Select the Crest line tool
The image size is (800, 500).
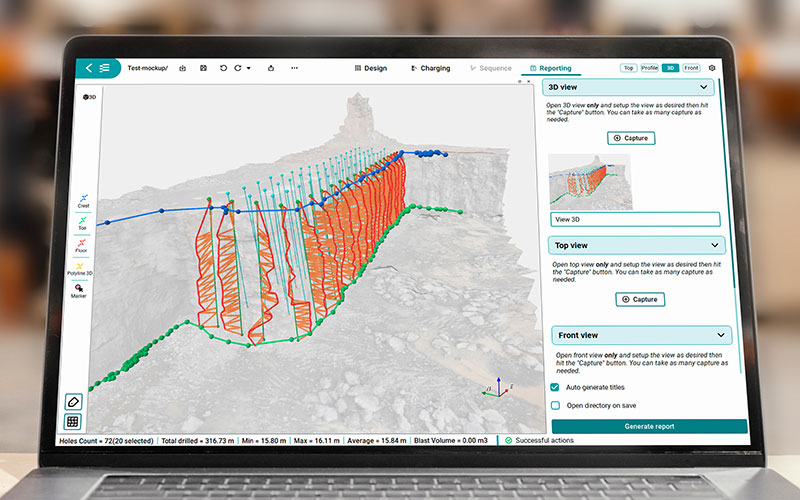coord(83,201)
